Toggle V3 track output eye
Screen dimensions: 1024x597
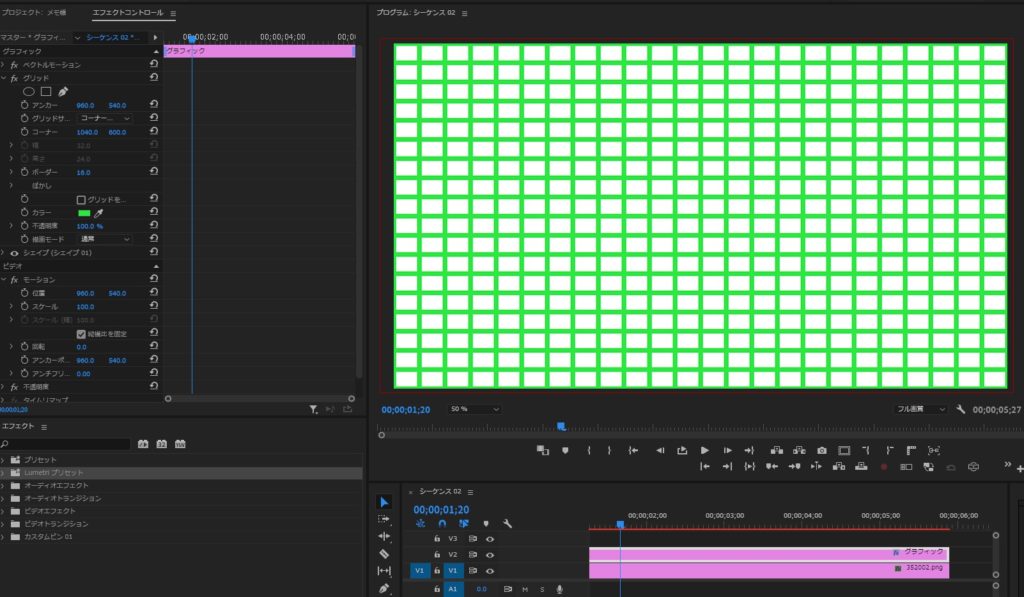[490, 539]
